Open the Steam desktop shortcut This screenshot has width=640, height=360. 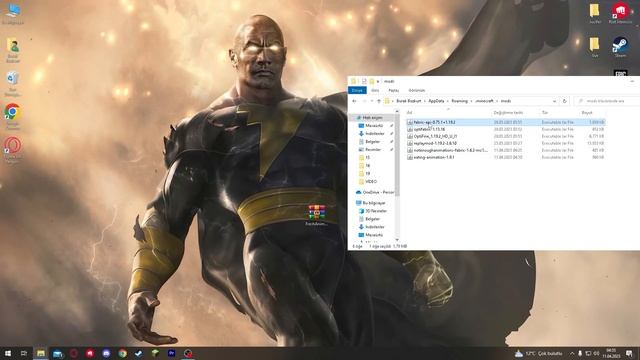[x=620, y=47]
